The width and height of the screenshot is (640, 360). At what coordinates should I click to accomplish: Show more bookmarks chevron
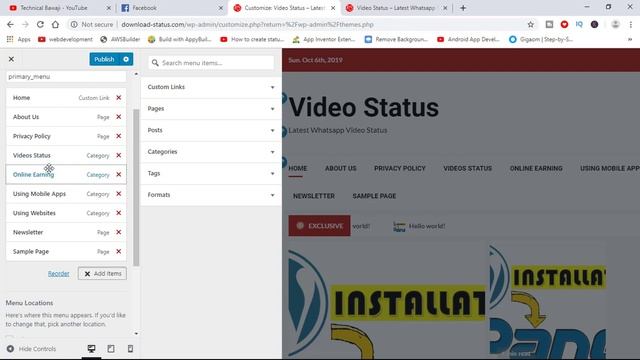pyautogui.click(x=630, y=39)
